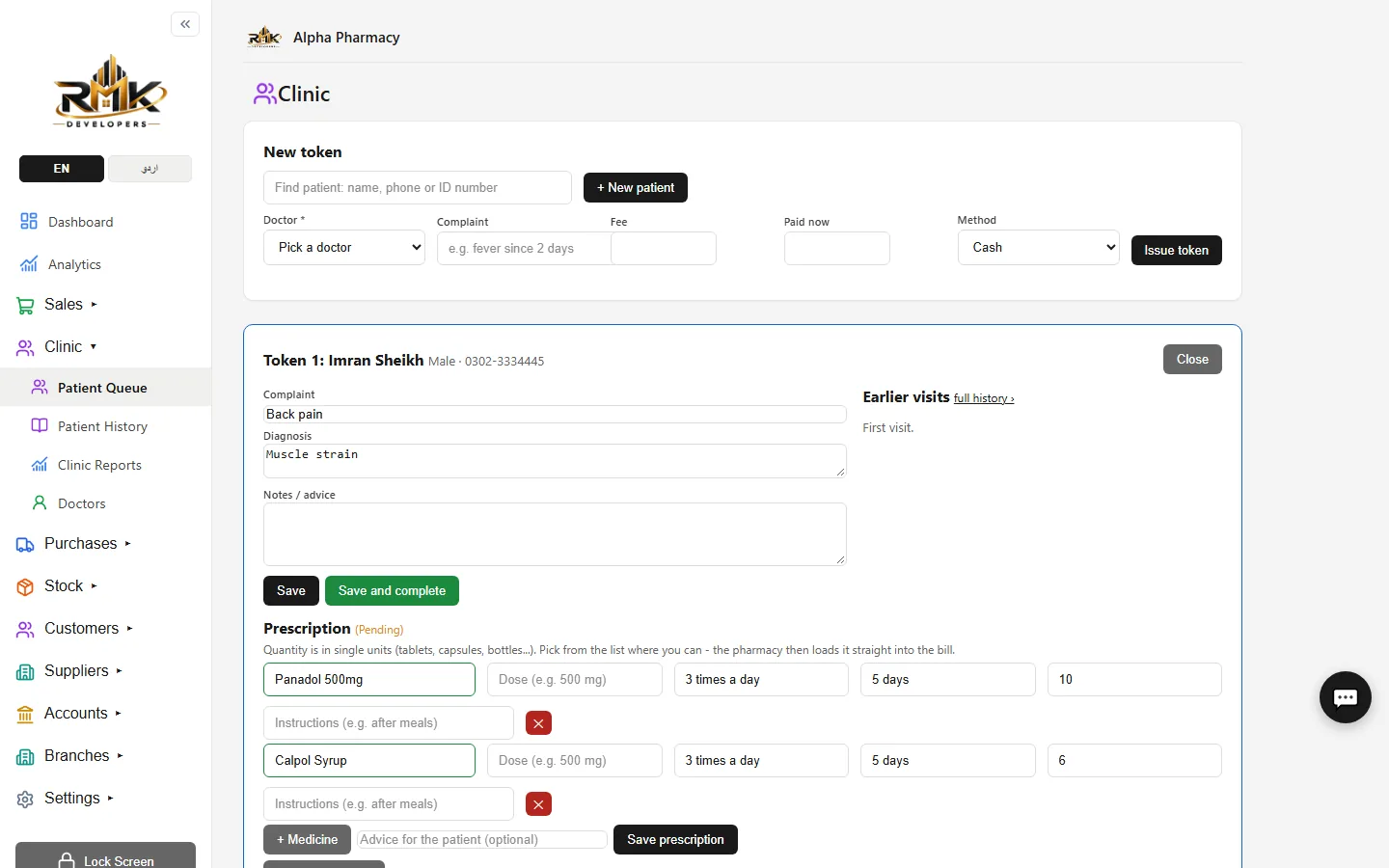1389x868 pixels.
Task: Open the Pick a doctor dropdown
Action: tap(344, 248)
